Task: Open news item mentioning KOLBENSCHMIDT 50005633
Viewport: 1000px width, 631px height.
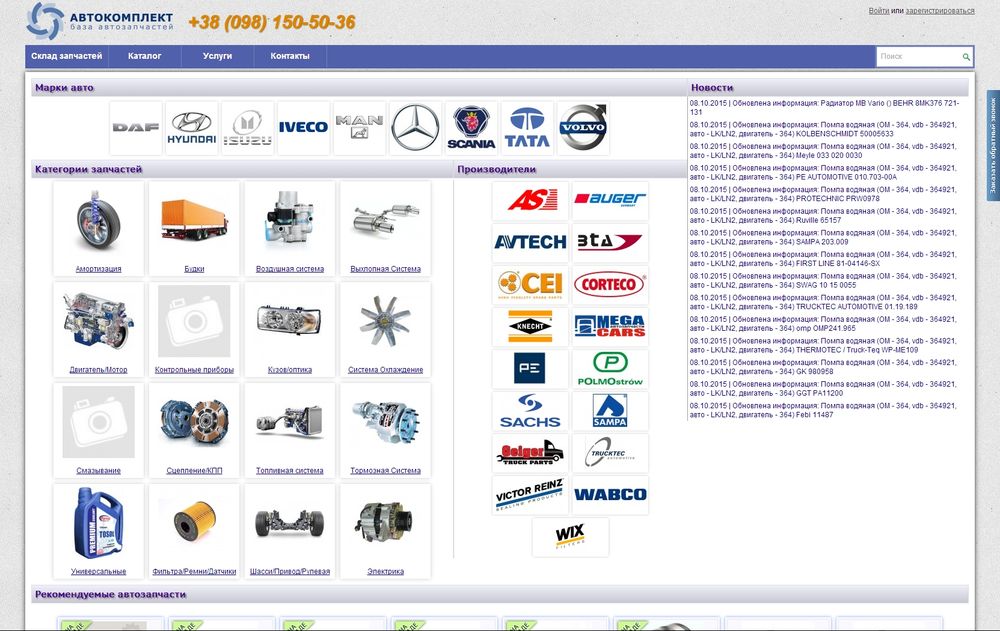Action: click(823, 130)
